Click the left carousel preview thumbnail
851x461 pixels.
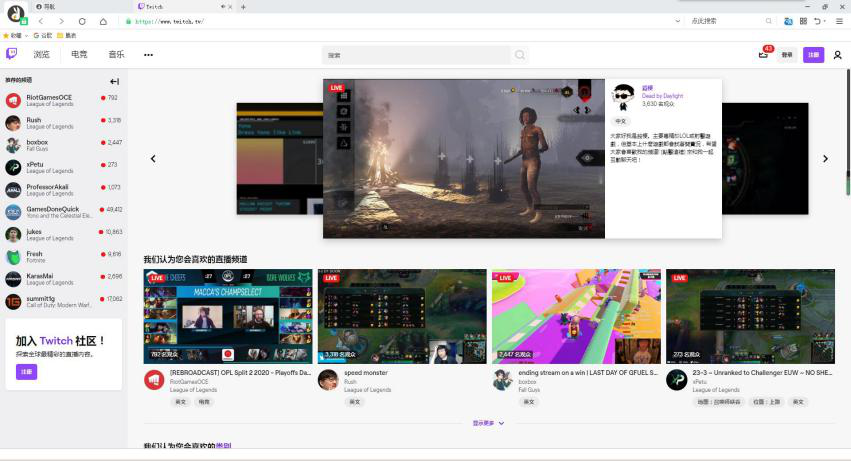tap(280, 159)
